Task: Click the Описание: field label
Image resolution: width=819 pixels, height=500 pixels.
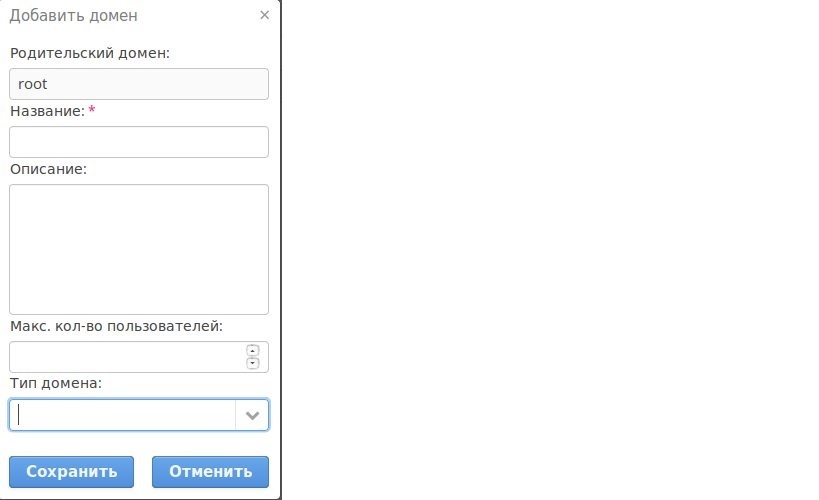Action: [x=48, y=169]
